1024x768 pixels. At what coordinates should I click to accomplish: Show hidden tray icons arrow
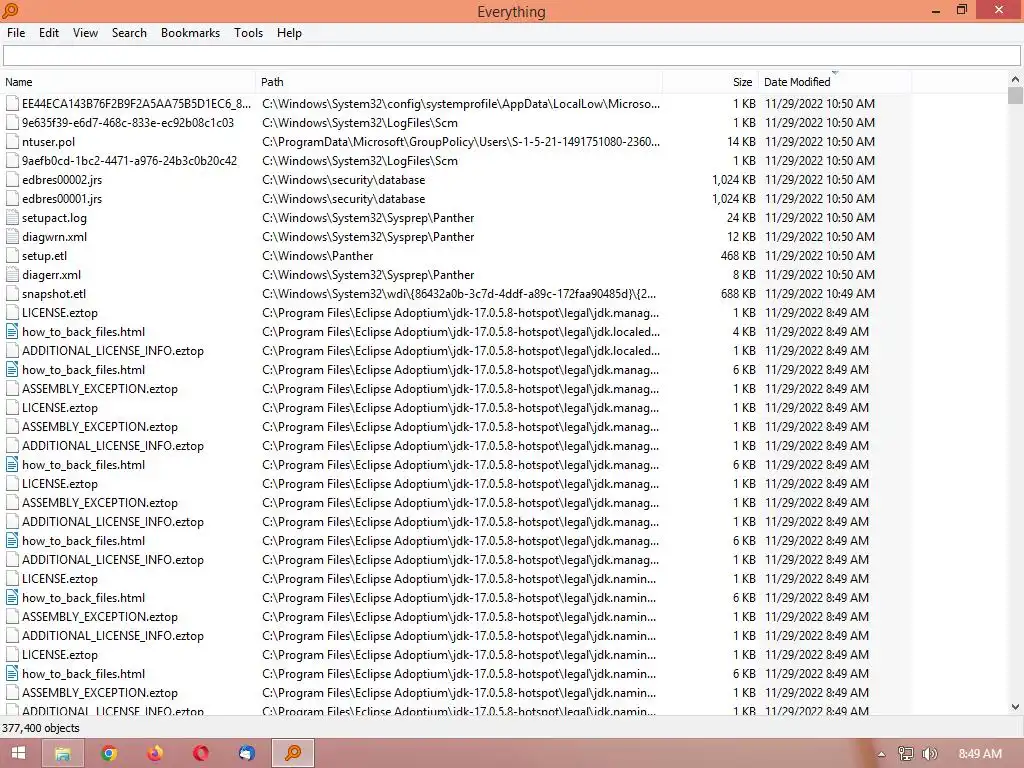(881, 754)
